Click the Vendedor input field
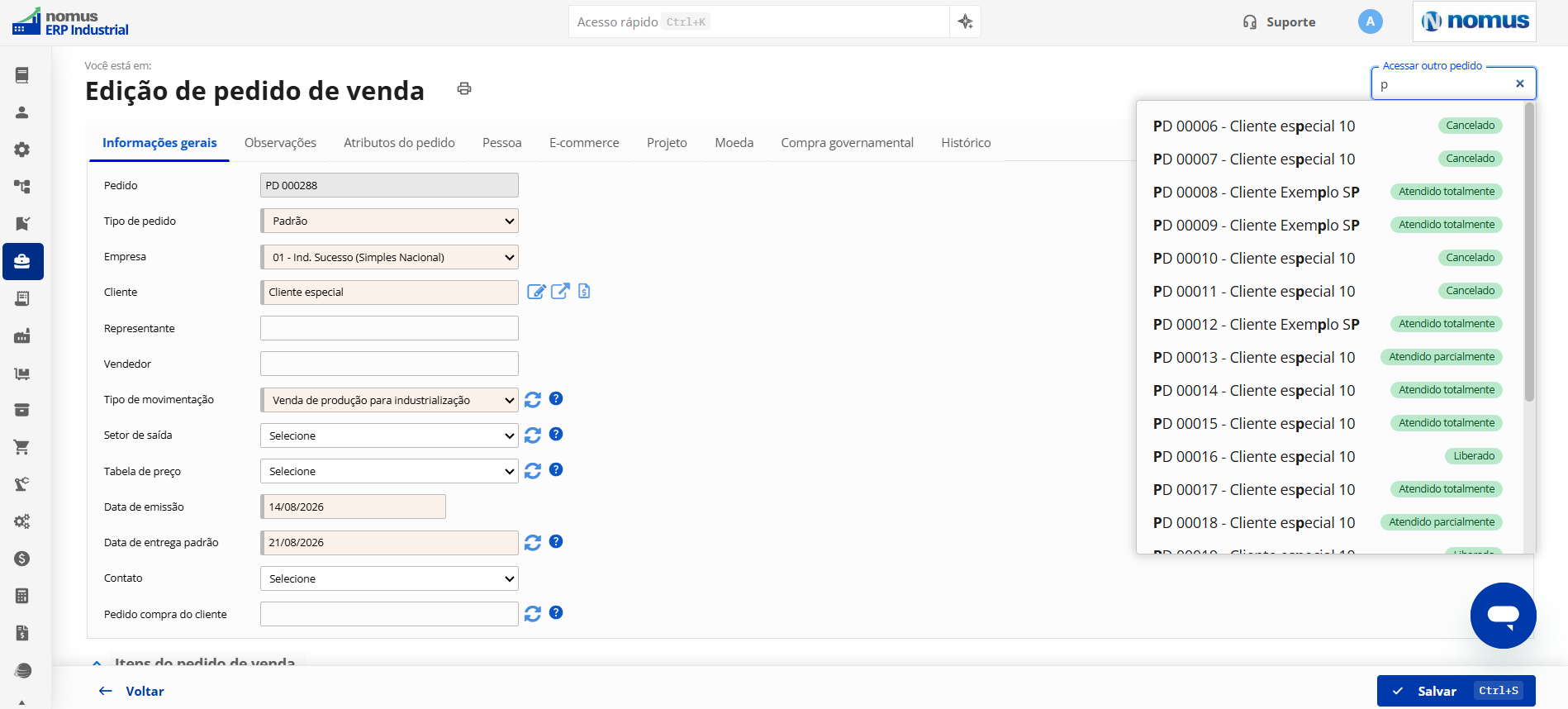Screen dimensions: 1568x709 tap(389, 364)
